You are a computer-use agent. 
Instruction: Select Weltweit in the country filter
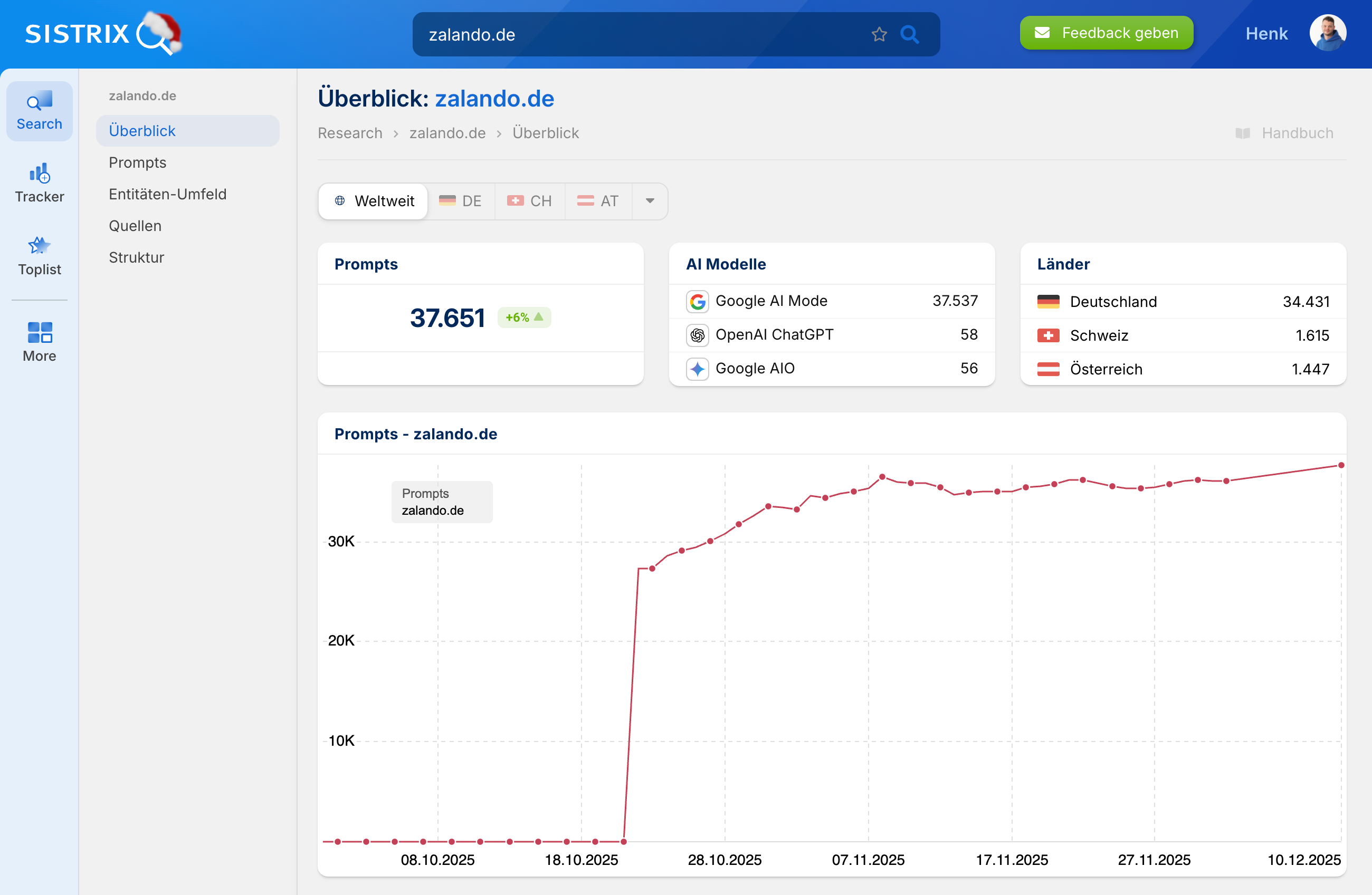click(373, 201)
